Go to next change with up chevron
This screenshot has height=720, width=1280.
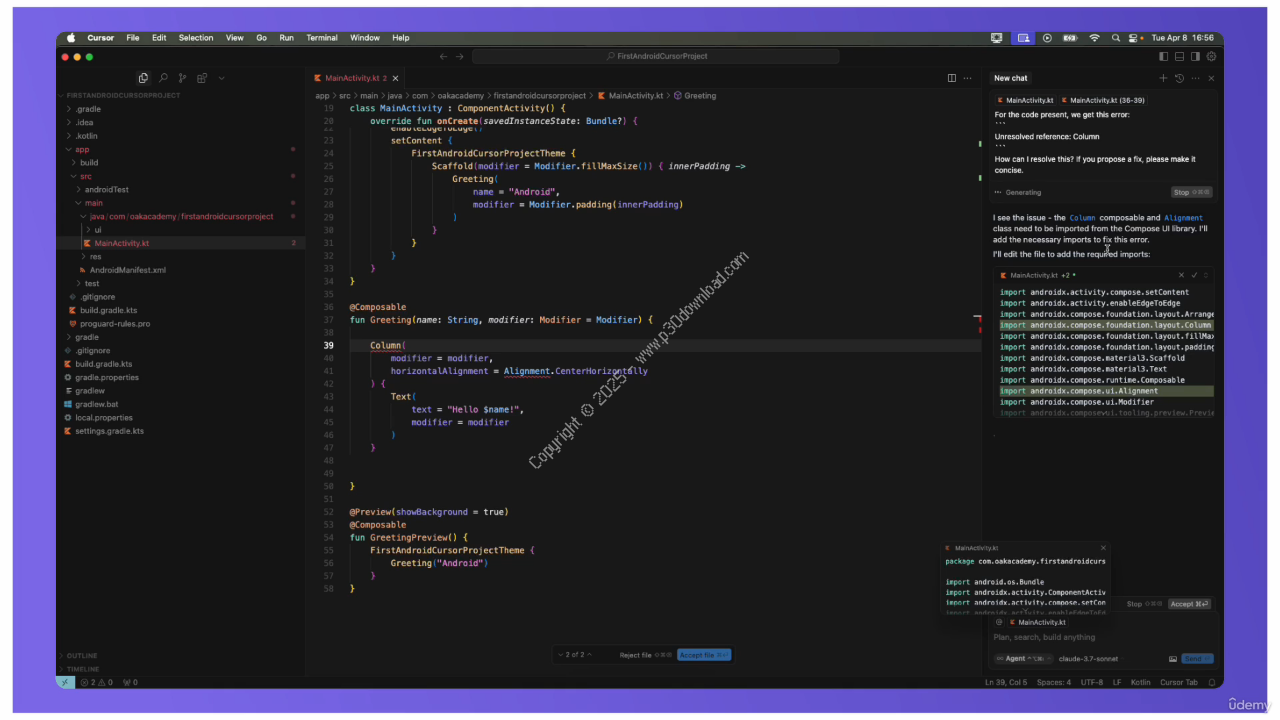click(589, 655)
